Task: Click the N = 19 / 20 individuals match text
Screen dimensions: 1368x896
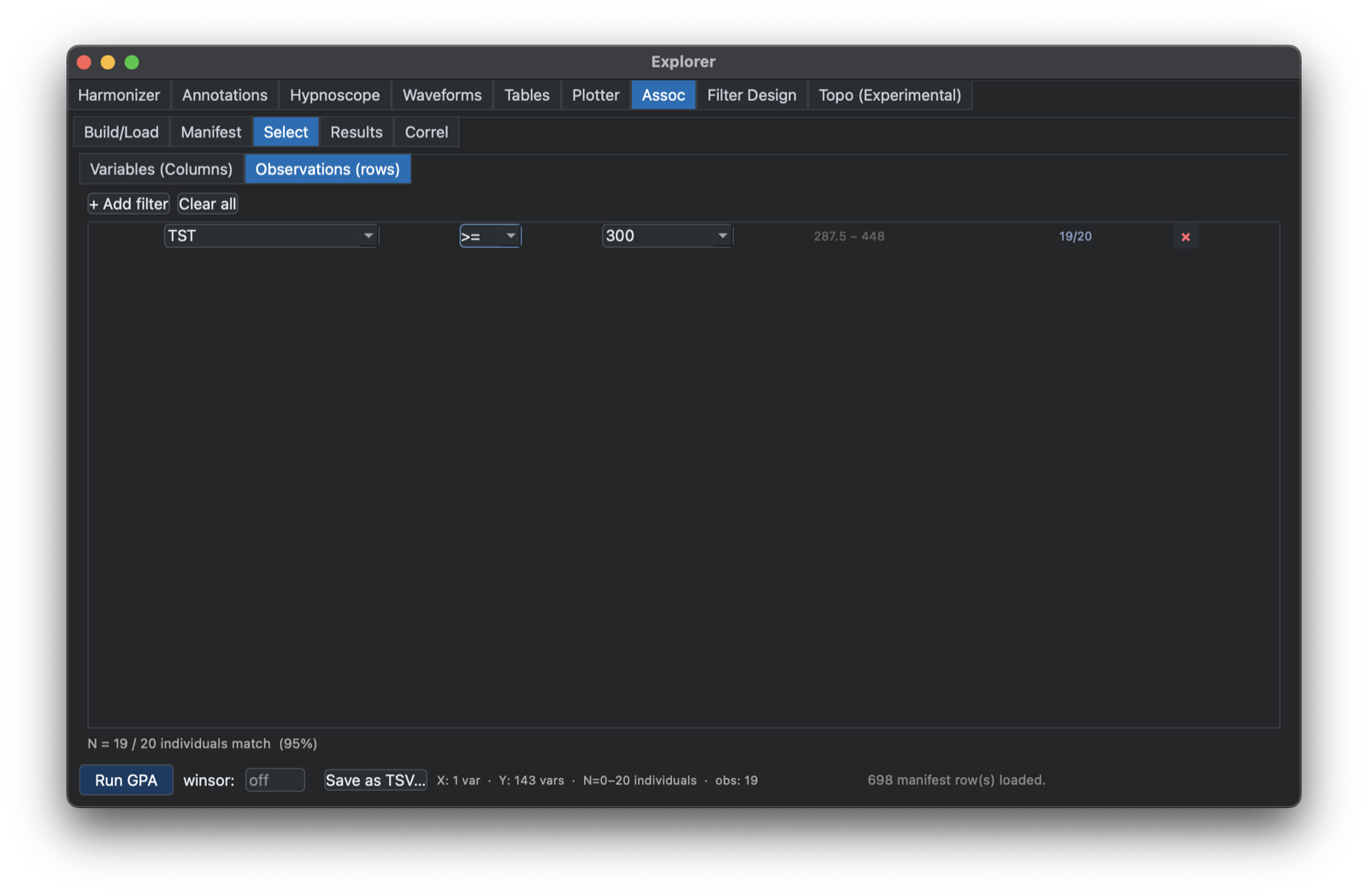Action: (203, 744)
